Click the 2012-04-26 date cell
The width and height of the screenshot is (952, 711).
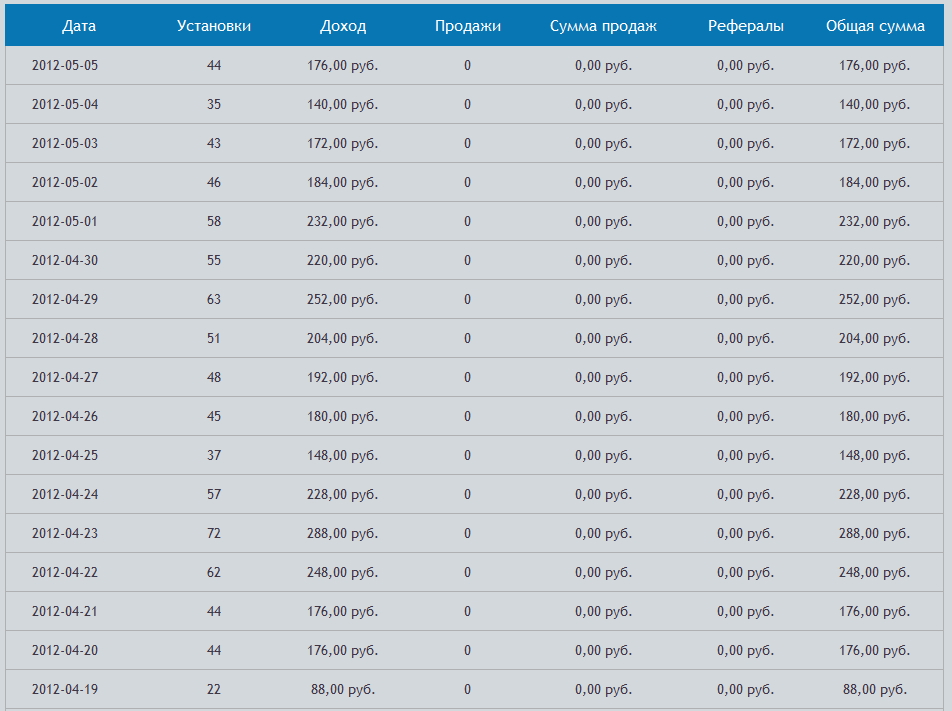tap(65, 417)
